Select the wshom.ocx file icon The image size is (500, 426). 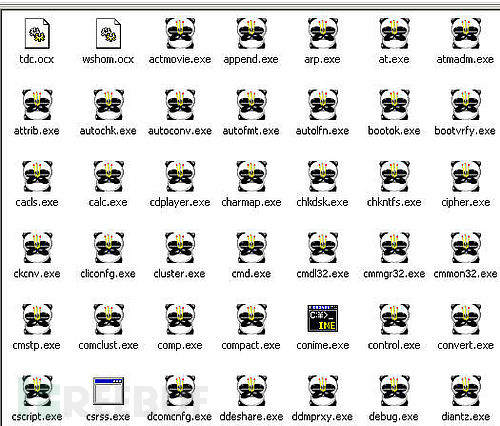[x=108, y=33]
